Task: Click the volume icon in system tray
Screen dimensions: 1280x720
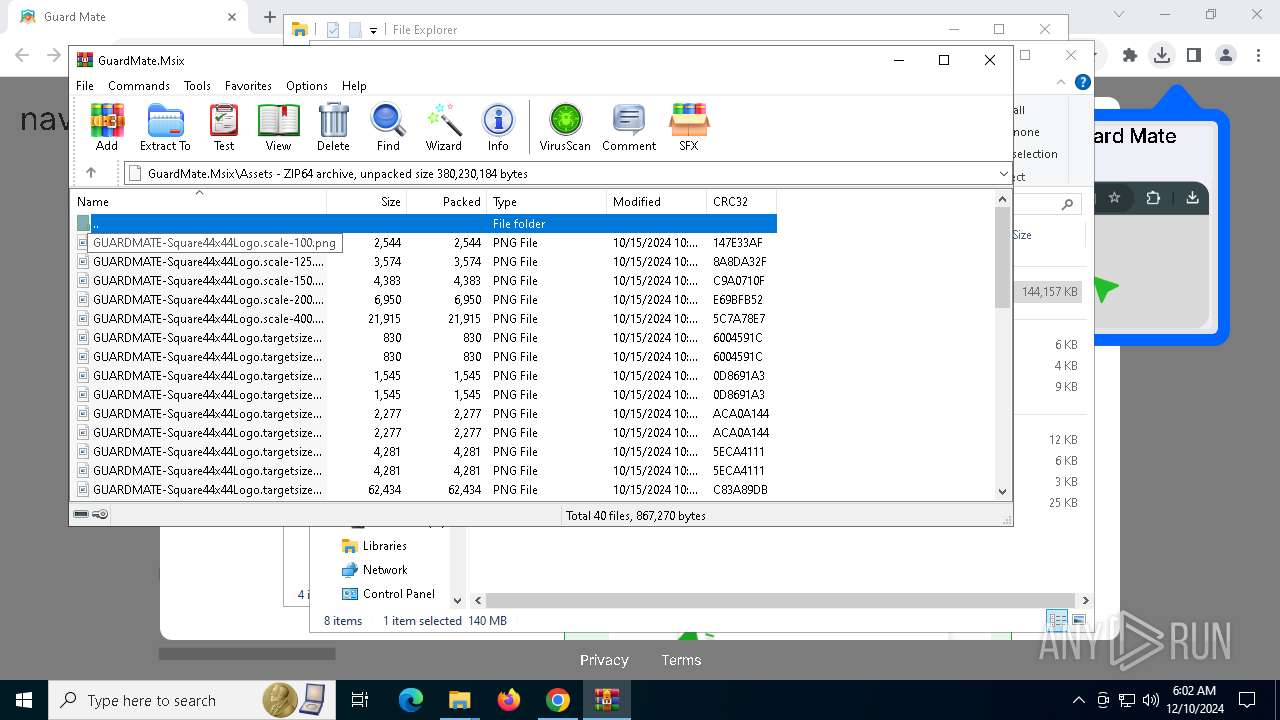Action: click(x=1151, y=700)
